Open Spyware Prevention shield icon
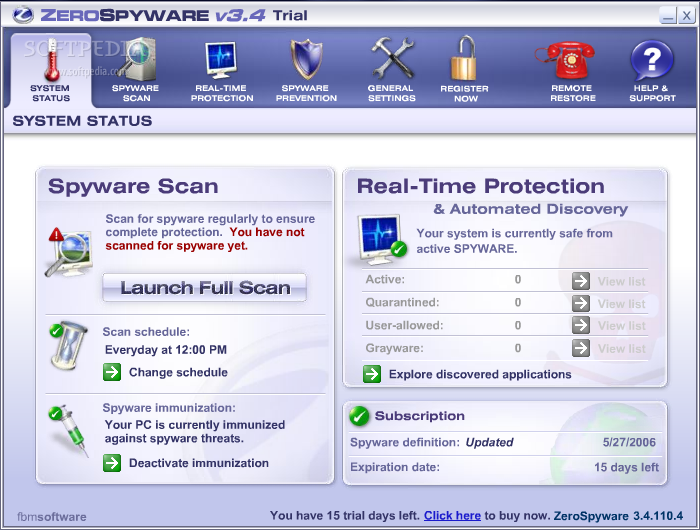 click(306, 59)
